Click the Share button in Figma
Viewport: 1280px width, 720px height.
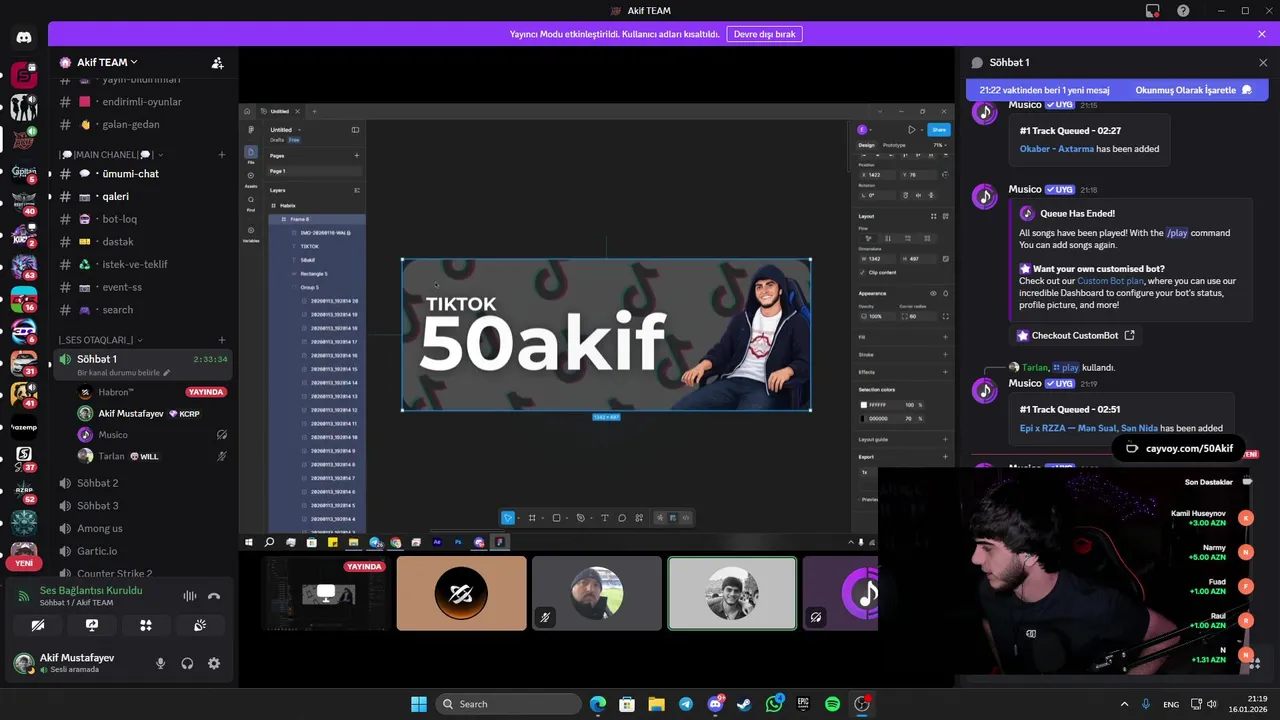coord(938,130)
